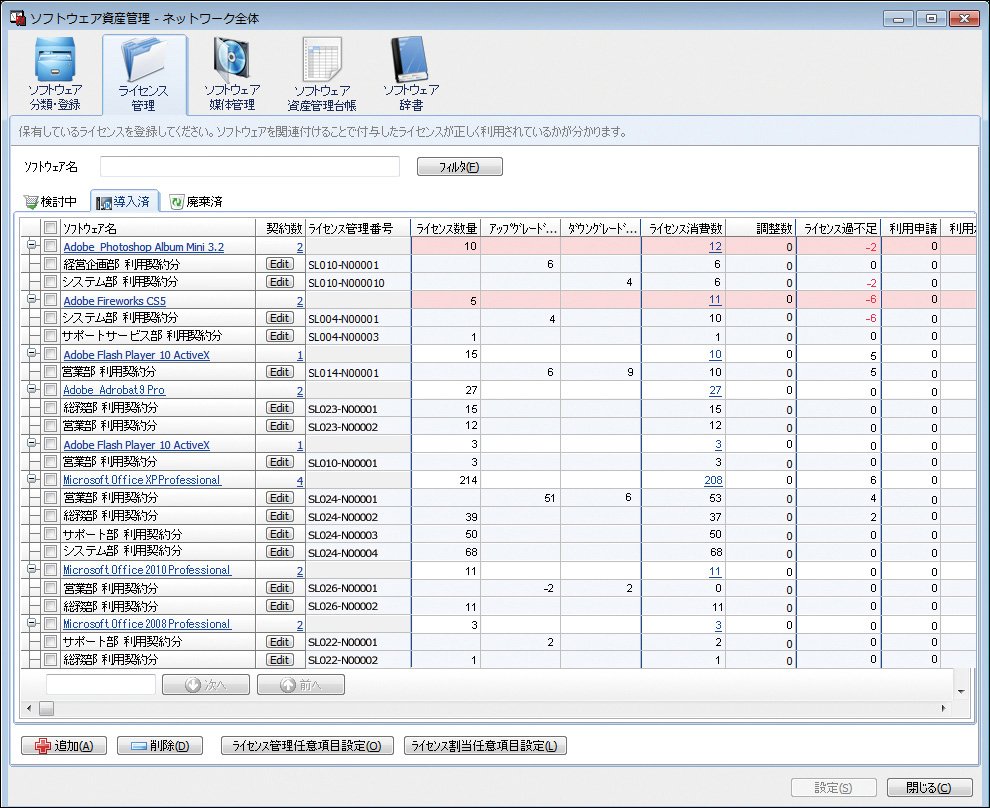The image size is (990, 808).
Task: Click Edit for SL024-N00004 row
Action: pos(280,552)
